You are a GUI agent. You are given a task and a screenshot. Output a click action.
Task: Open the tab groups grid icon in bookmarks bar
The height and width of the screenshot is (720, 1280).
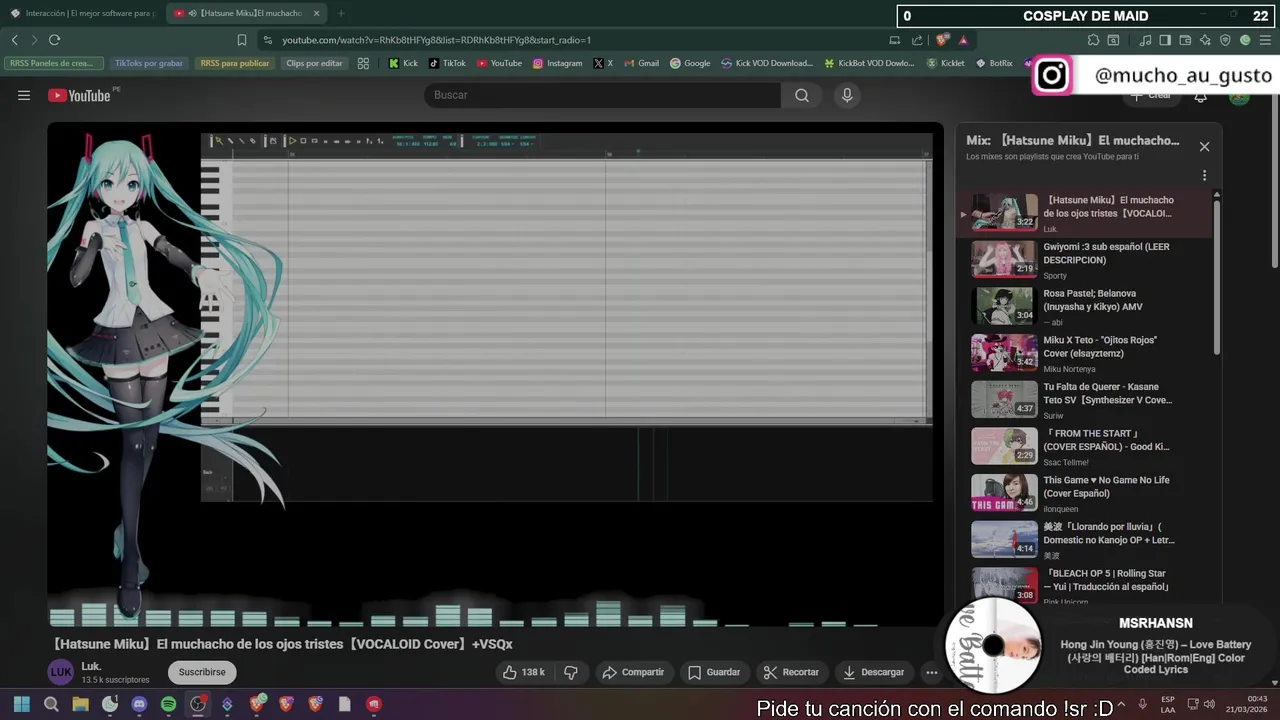pos(363,63)
